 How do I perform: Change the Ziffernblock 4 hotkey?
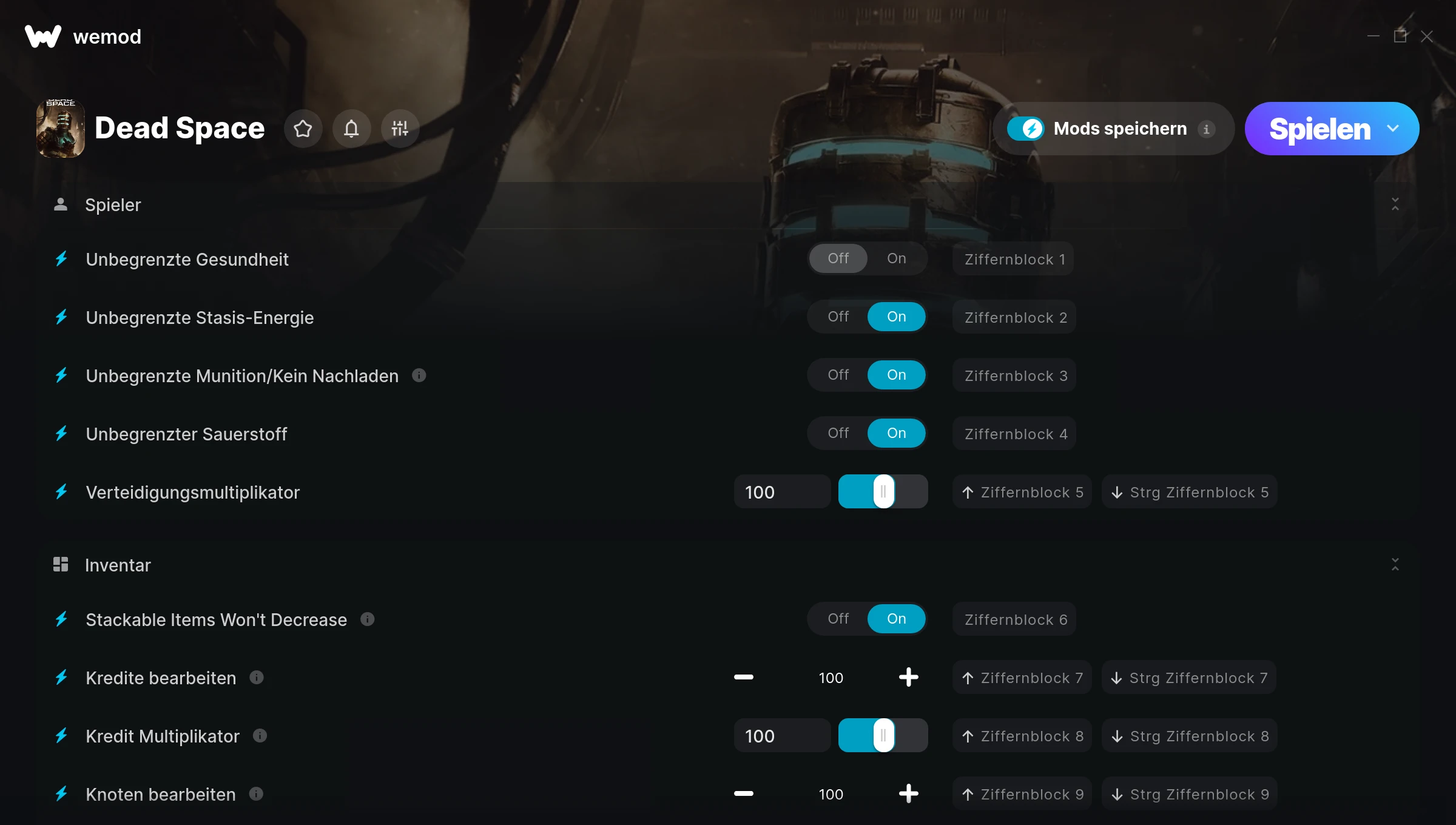tap(1014, 434)
